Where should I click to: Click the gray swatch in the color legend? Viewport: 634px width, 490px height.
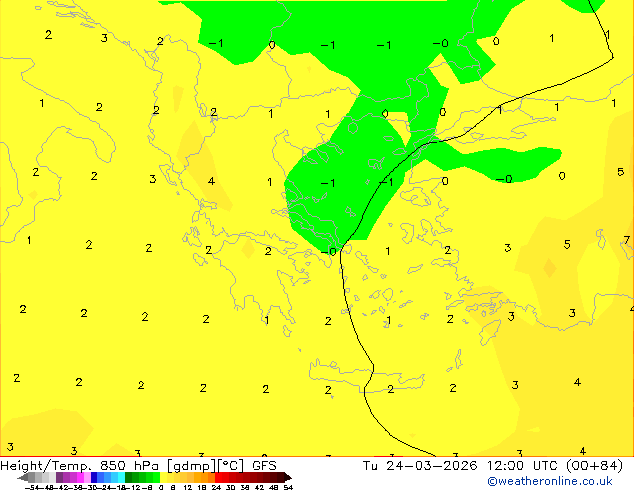(31, 477)
